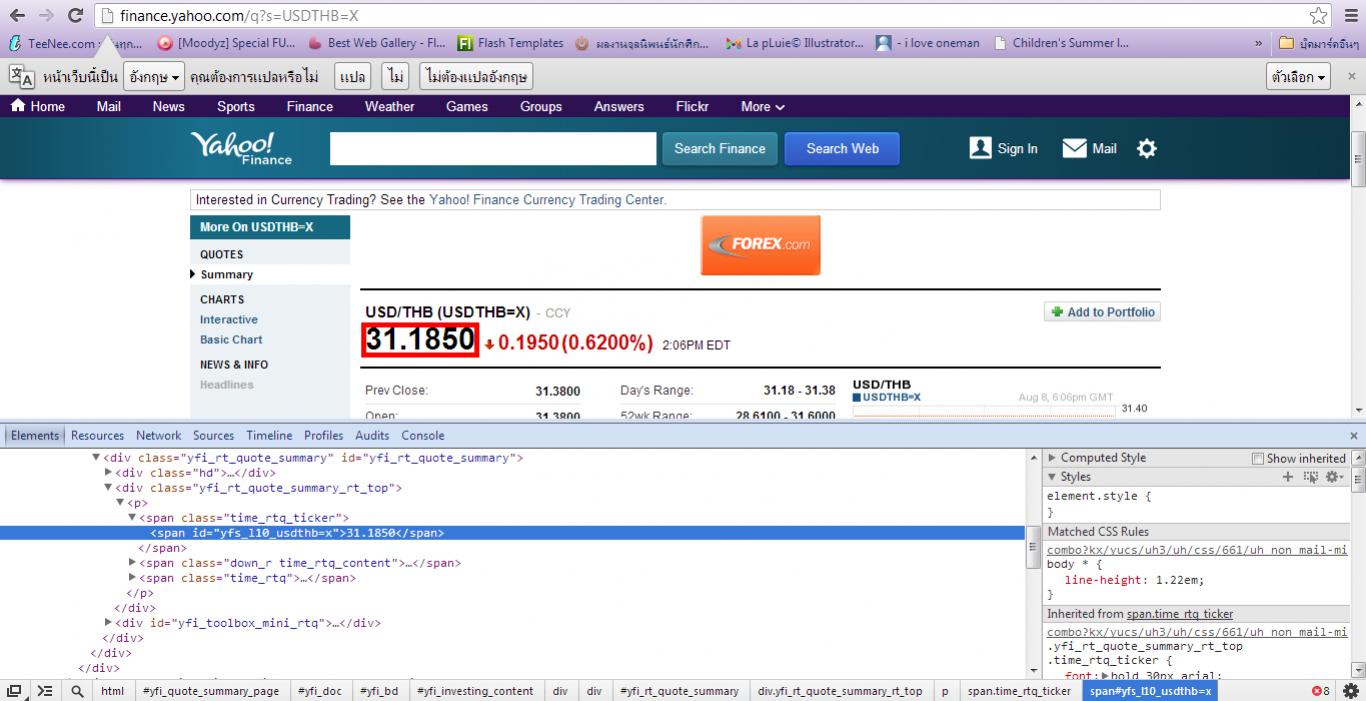The height and width of the screenshot is (701, 1366).
Task: Open the Mail envelope icon in the header
Action: 1074,148
